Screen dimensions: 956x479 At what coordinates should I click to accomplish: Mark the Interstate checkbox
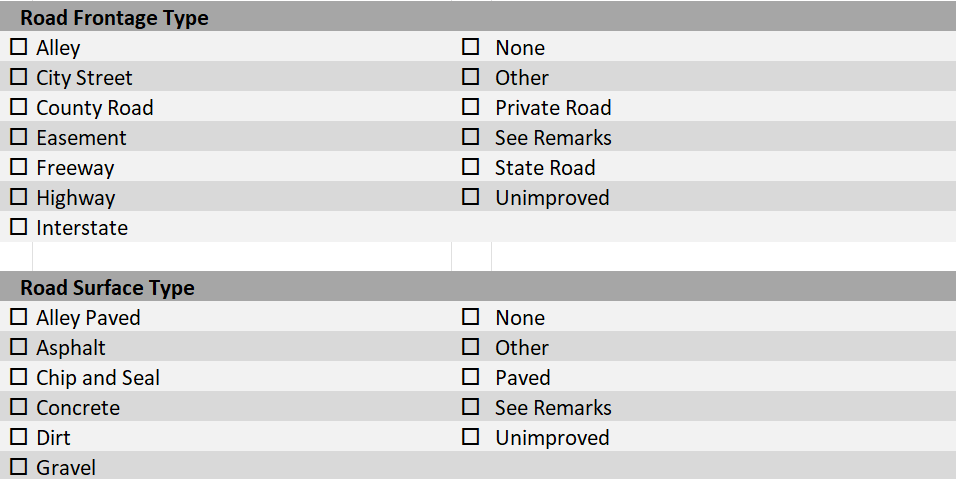[x=19, y=227]
